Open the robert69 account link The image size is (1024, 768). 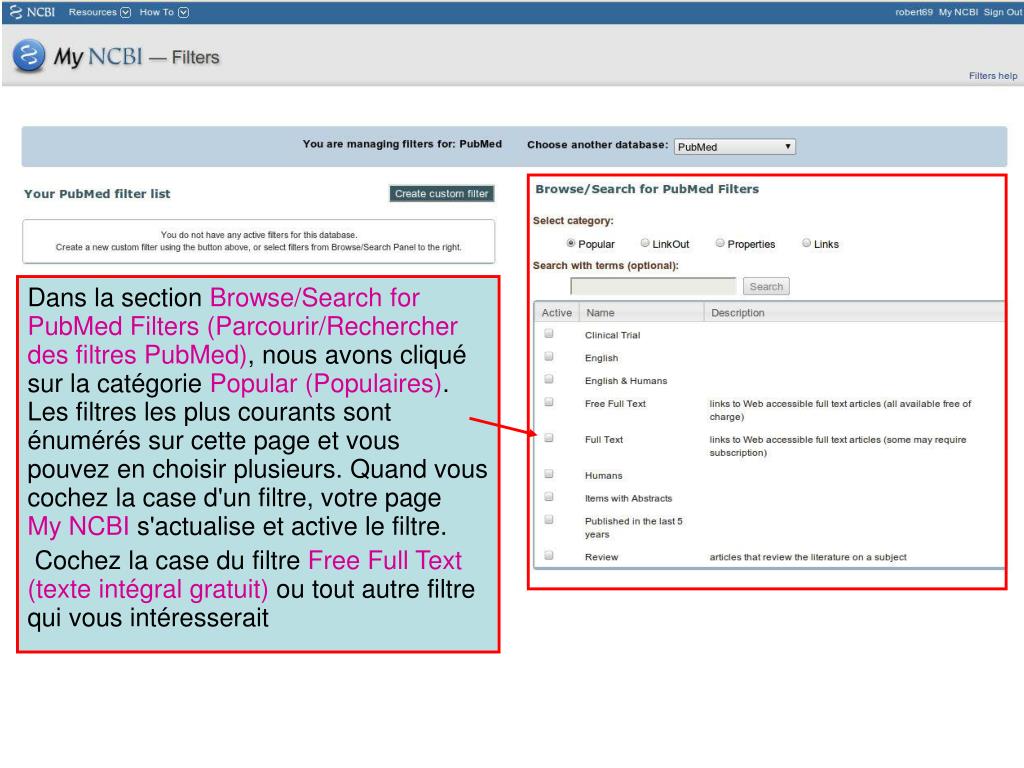(914, 12)
